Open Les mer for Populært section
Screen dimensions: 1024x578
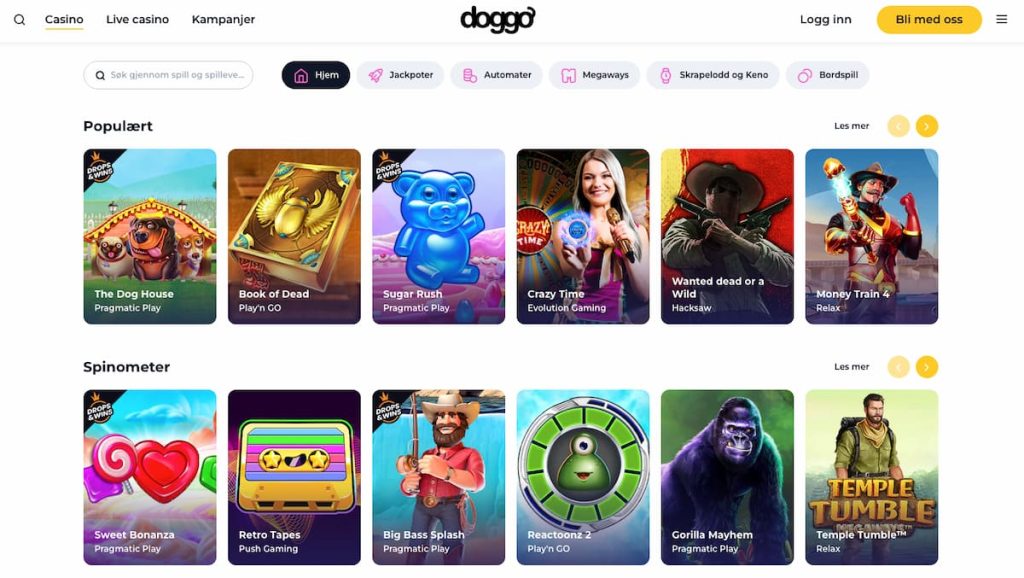[x=852, y=126]
